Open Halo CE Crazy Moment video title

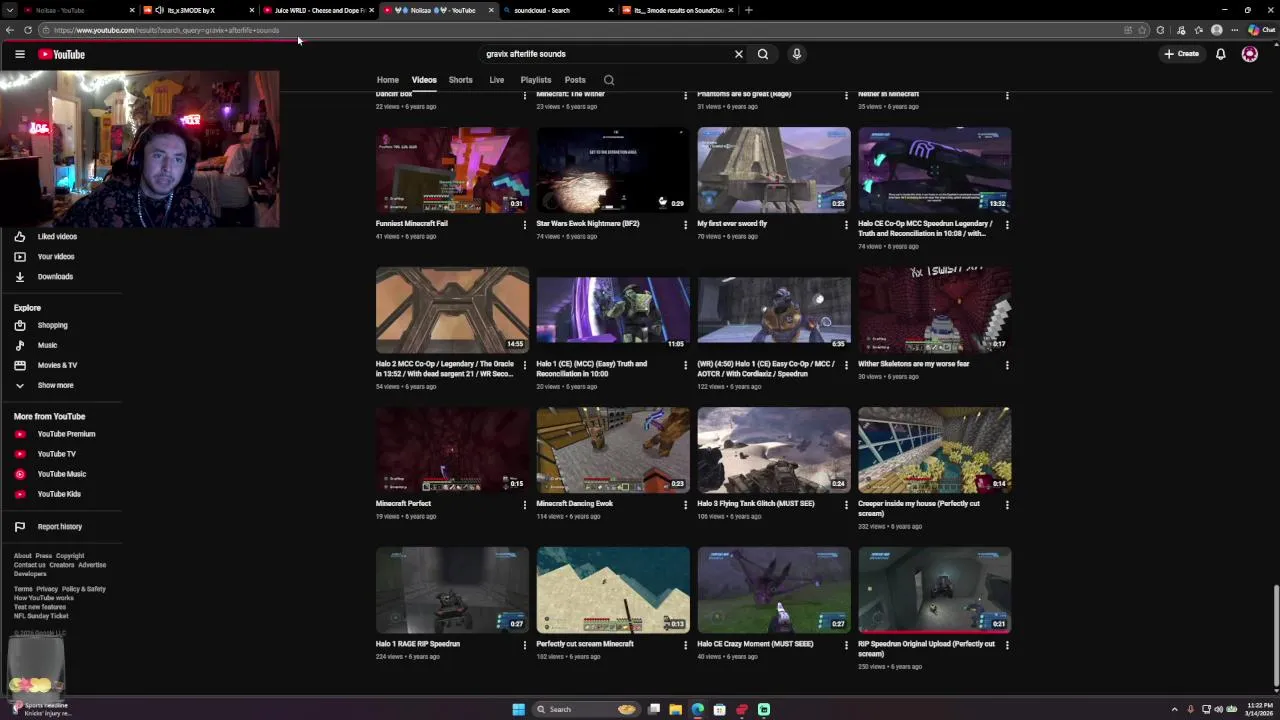click(755, 644)
